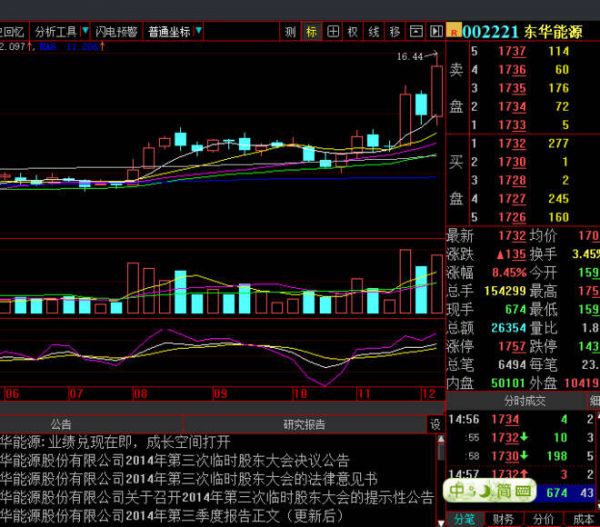The height and width of the screenshot is (527, 600).
Task: Click month marker 12 on timeline
Action: click(x=428, y=394)
